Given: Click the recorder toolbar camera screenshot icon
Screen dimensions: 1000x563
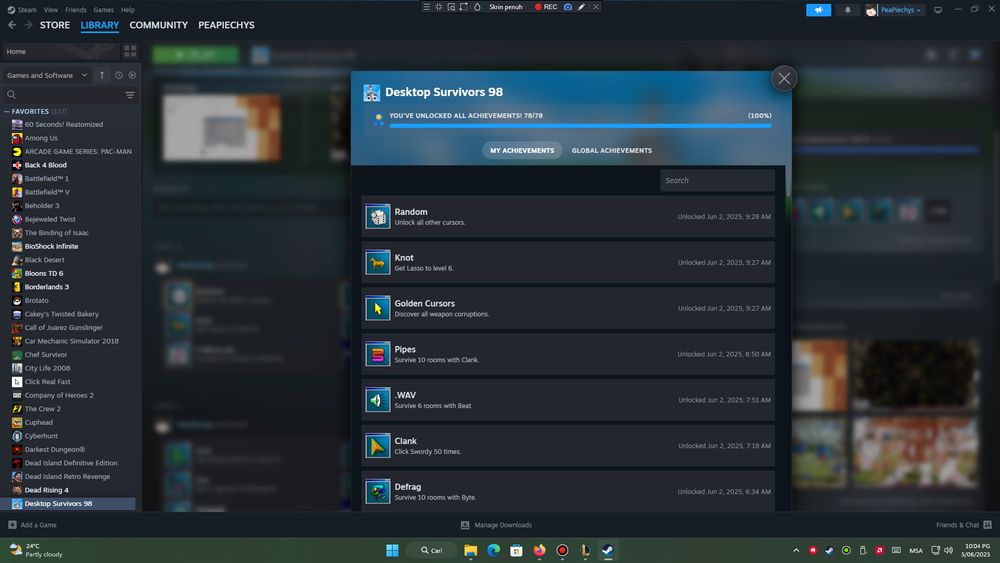Looking at the screenshot, I should click(568, 7).
